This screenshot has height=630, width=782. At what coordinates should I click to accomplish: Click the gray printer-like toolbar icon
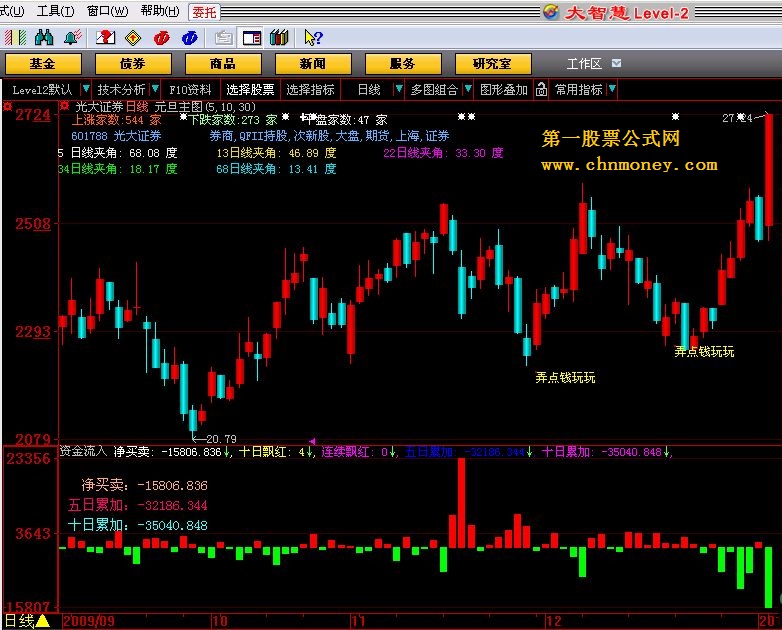coord(223,37)
